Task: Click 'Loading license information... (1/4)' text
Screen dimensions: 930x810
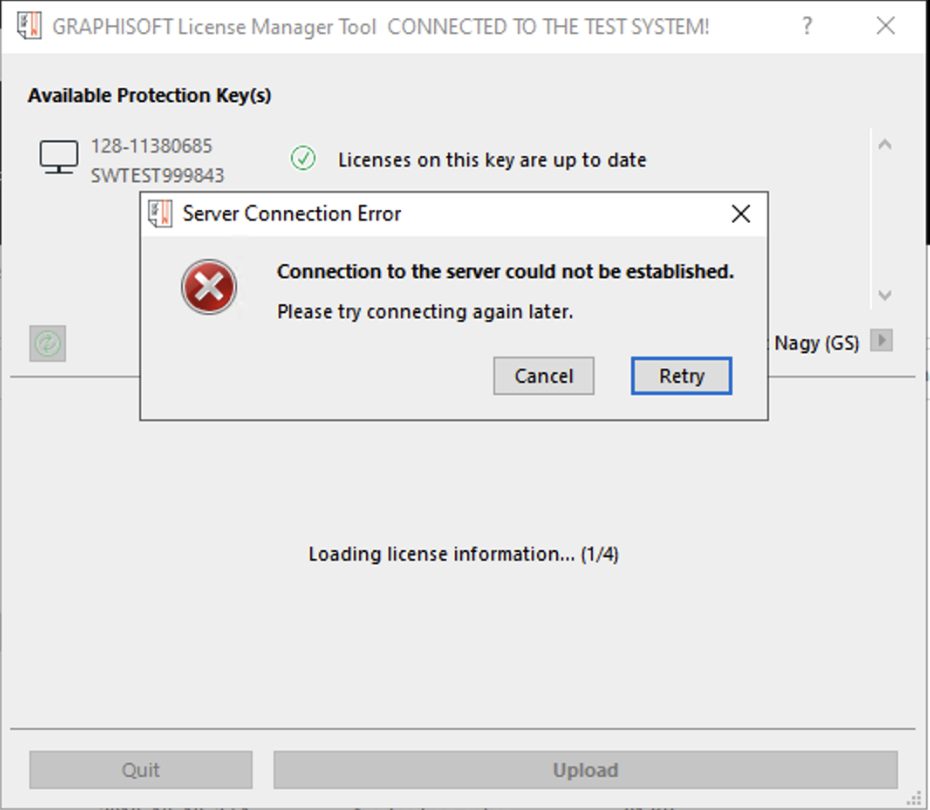Action: pyautogui.click(x=463, y=554)
